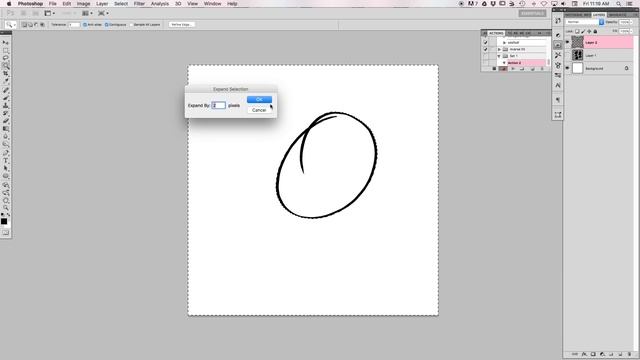640x360 pixels.
Task: Click the foreground color swatch
Action: (x=4, y=222)
